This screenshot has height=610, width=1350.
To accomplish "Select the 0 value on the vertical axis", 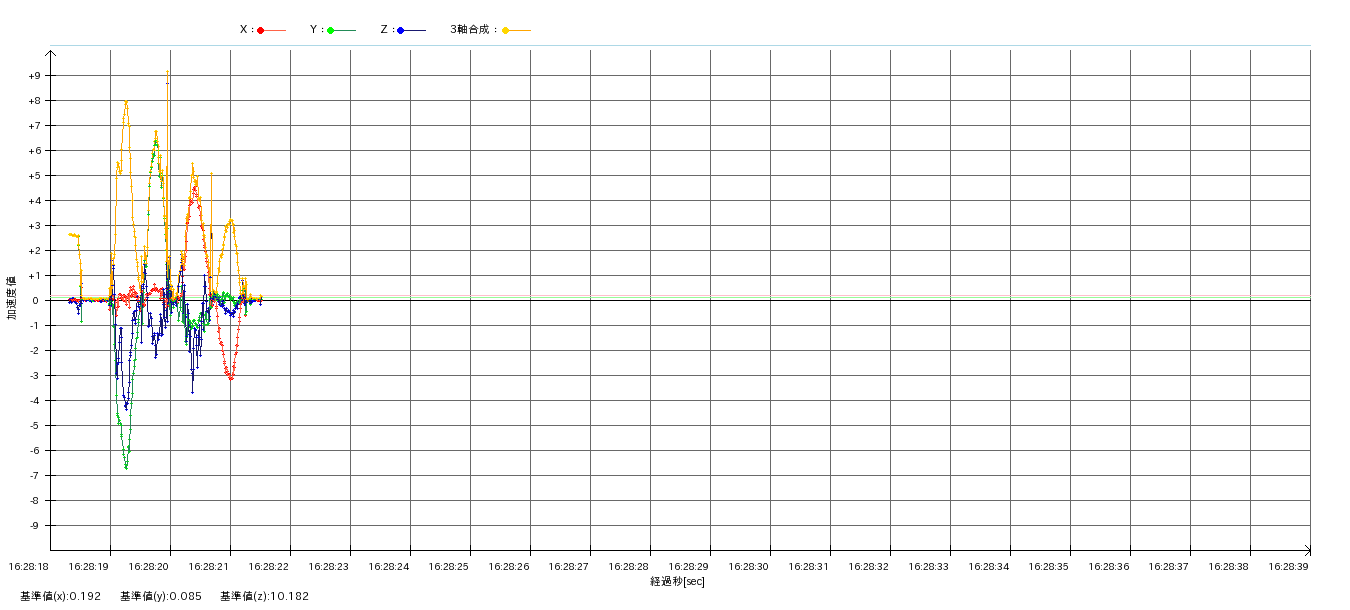I will [x=36, y=301].
